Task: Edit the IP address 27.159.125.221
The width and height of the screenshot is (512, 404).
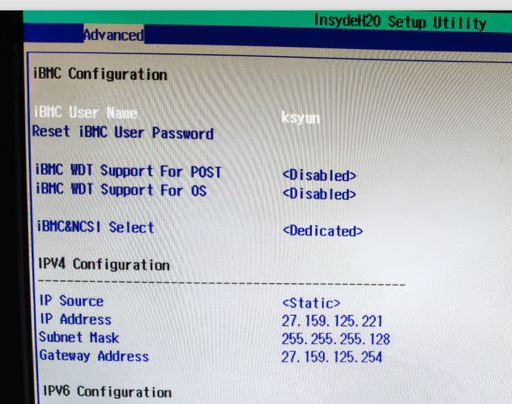Action: (x=332, y=321)
